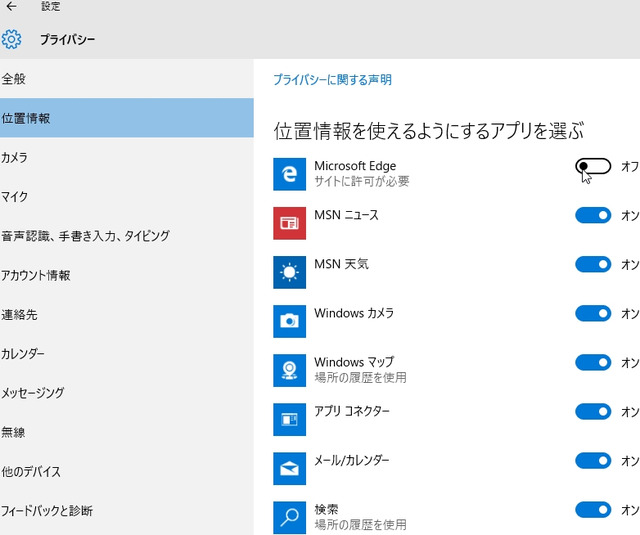This screenshot has width=640, height=535.
Task: Click the Microsoft Edge app name
Action: [x=355, y=166]
